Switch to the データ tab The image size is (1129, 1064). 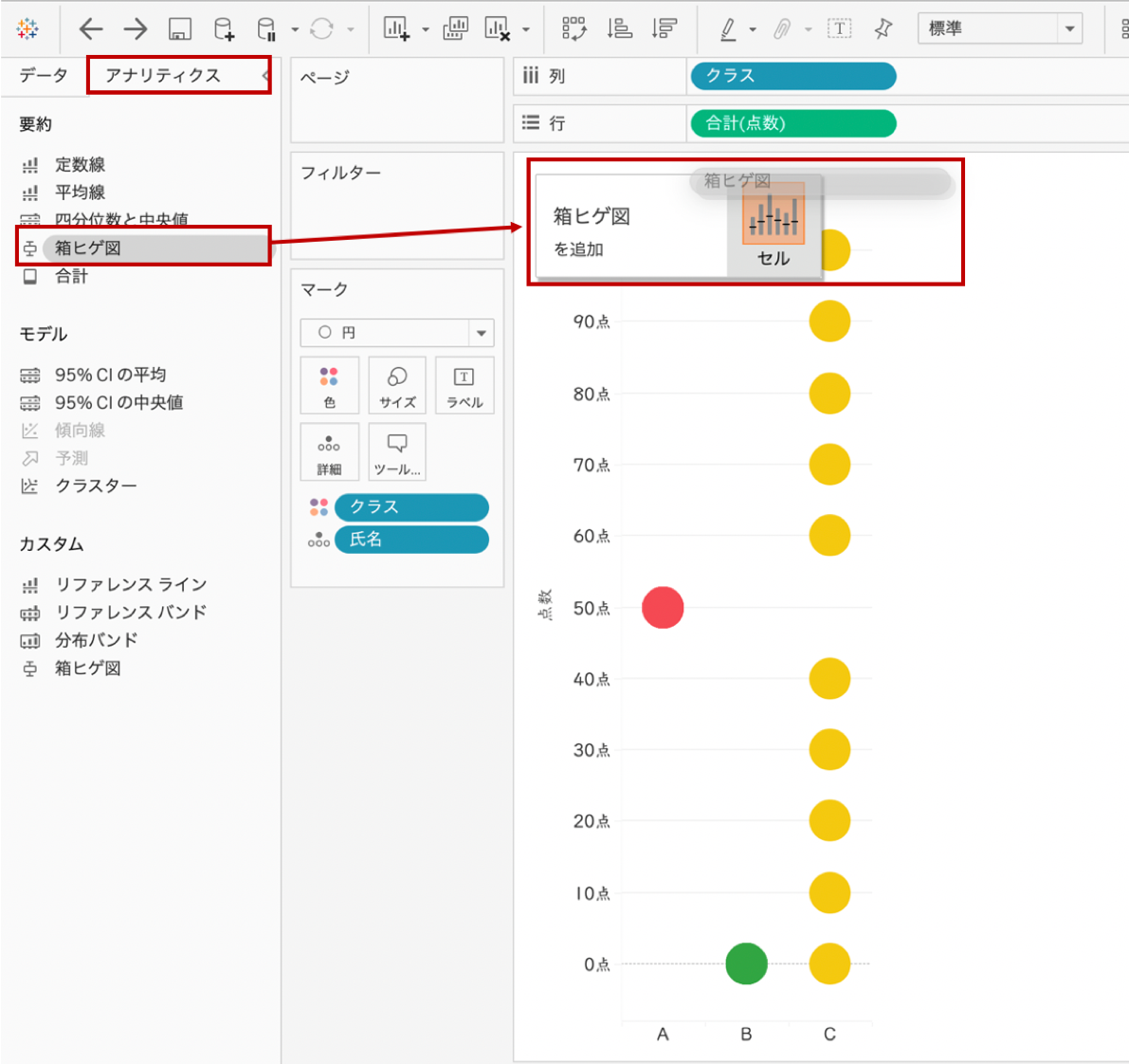(x=44, y=75)
